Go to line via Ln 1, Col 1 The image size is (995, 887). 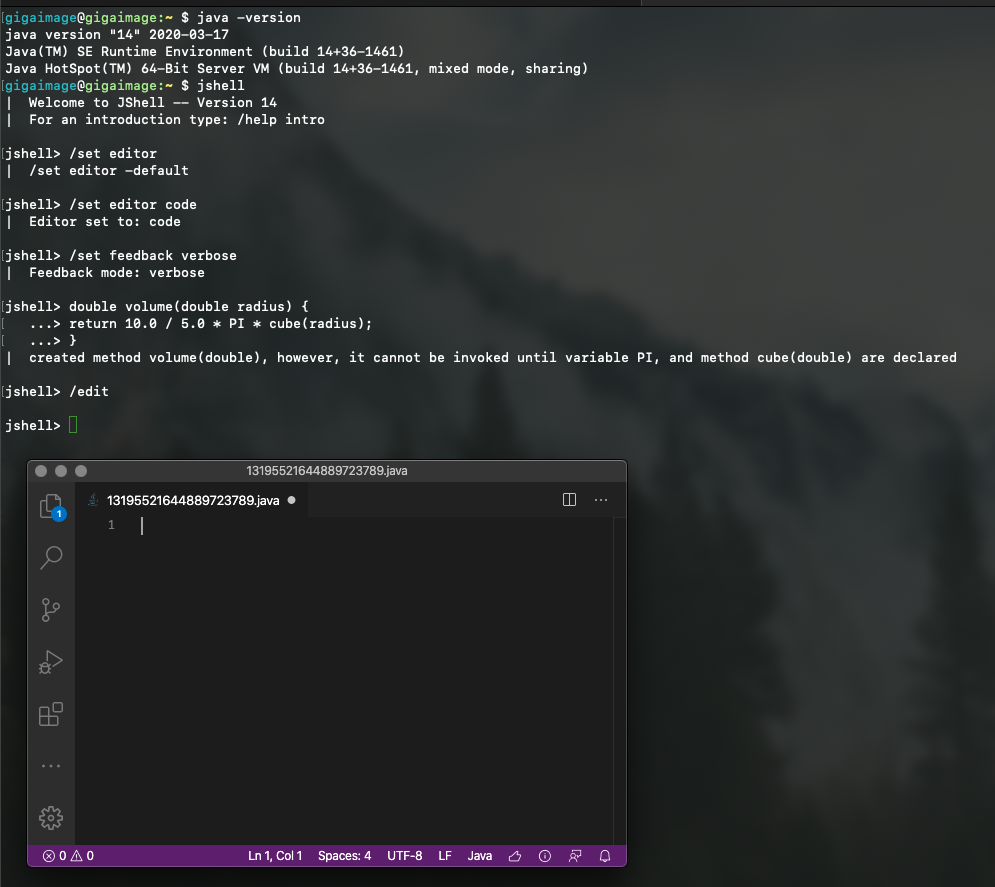[x=275, y=855]
